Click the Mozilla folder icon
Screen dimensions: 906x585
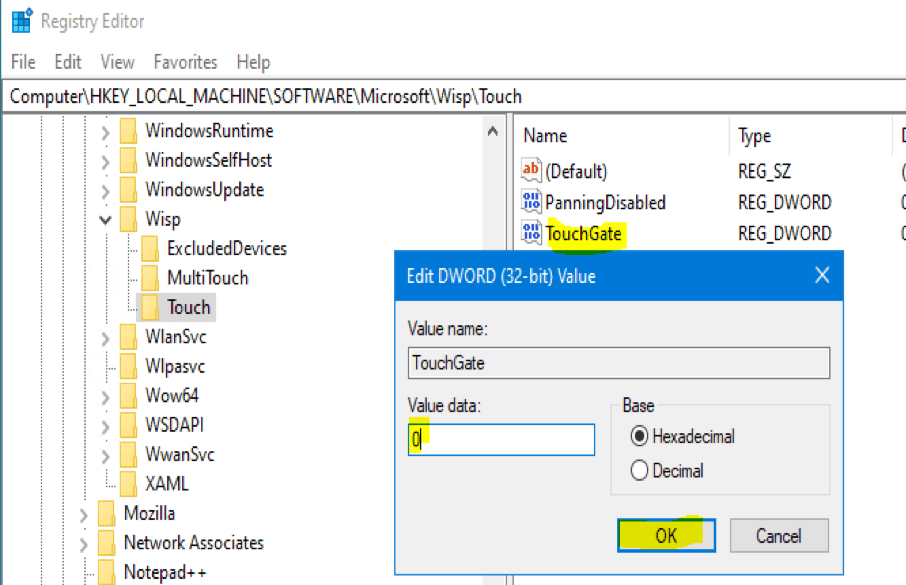pyautogui.click(x=107, y=514)
